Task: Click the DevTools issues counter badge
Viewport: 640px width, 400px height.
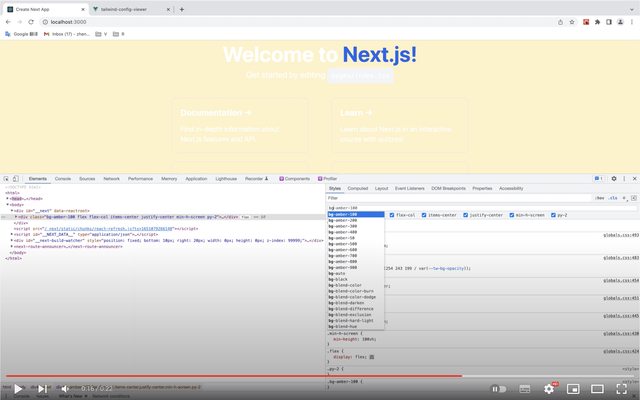Action: click(598, 179)
